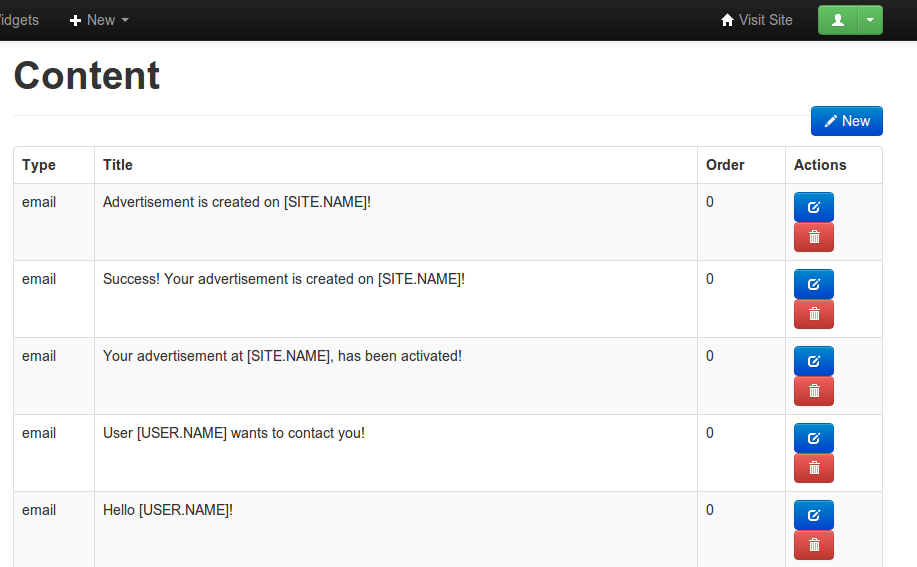Select the 'User [USER.NAME] wants to contact you!' title text

(x=234, y=433)
